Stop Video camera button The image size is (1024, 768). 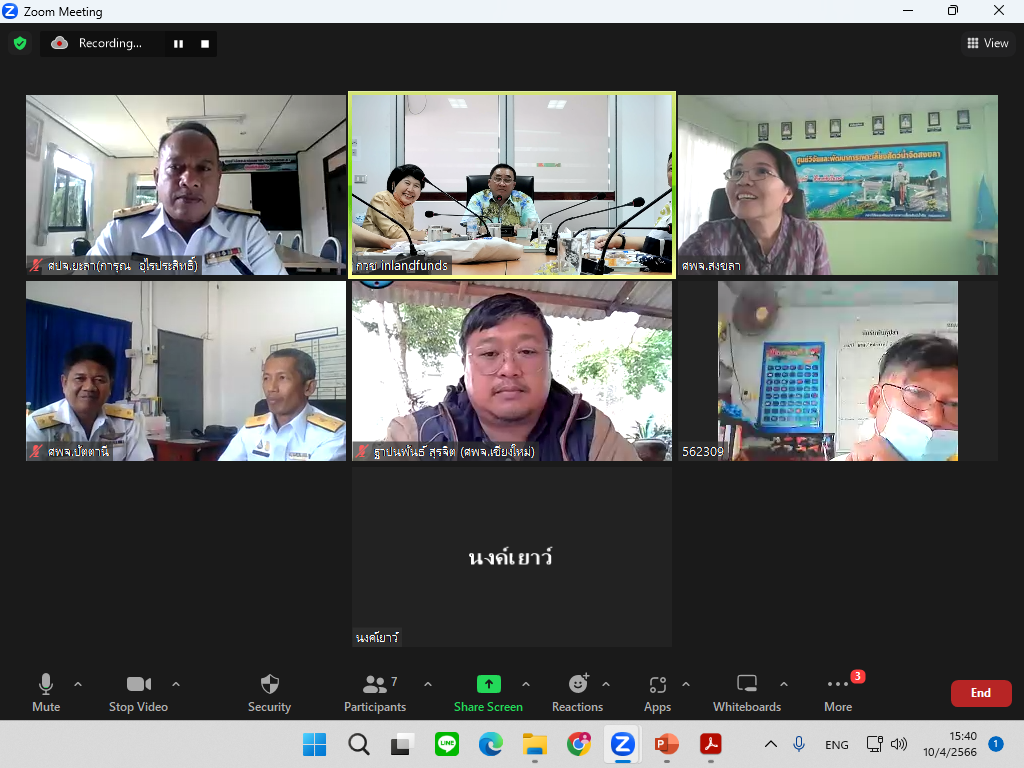point(138,693)
